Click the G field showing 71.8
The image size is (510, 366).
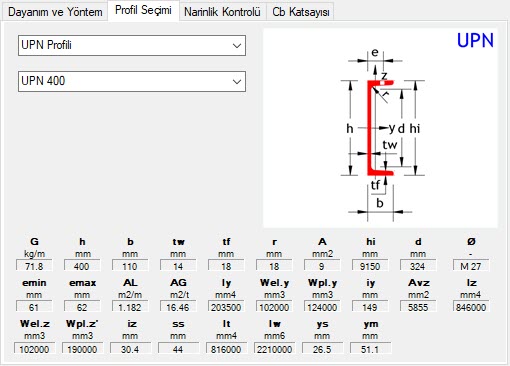[x=34, y=266]
